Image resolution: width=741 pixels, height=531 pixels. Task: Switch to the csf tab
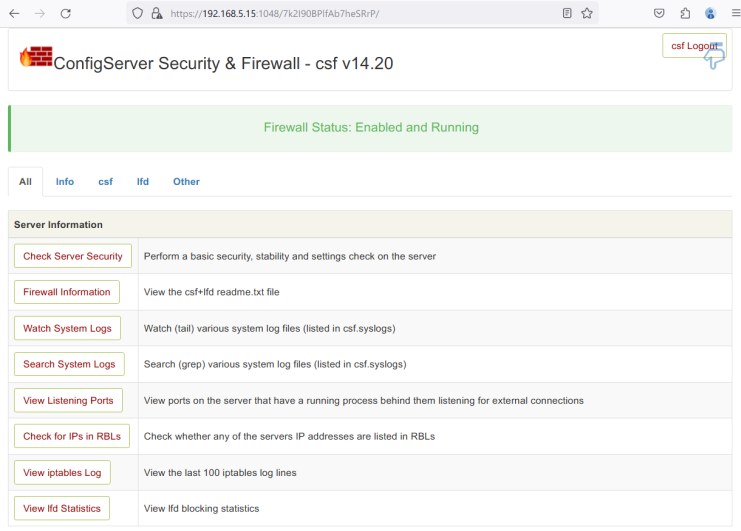coord(105,181)
